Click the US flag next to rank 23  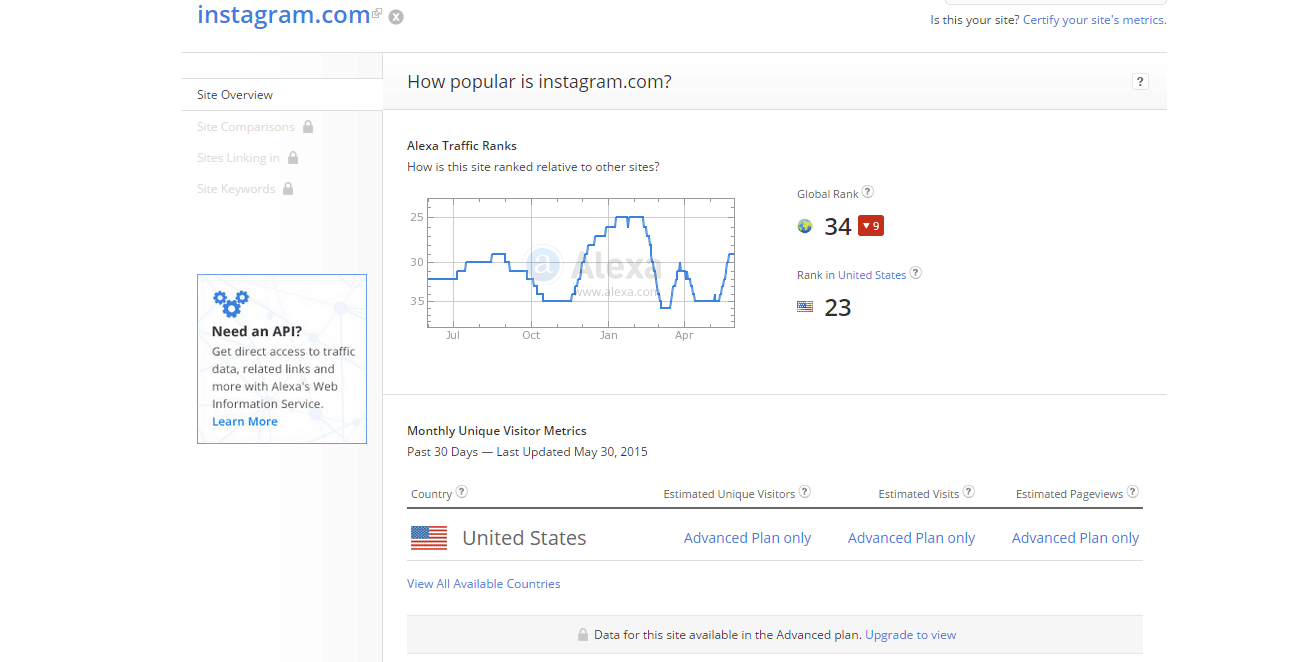pyautogui.click(x=805, y=307)
